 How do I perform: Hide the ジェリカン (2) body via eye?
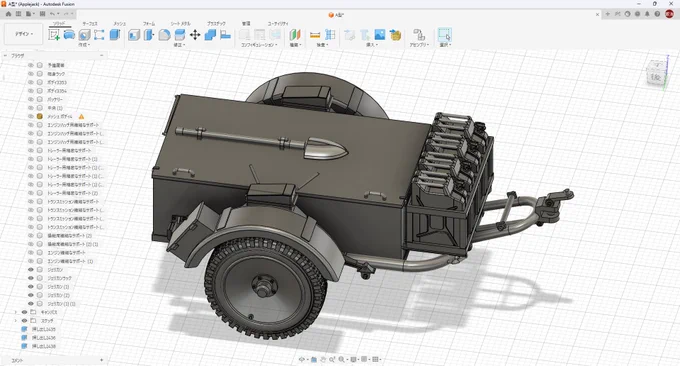click(x=31, y=295)
